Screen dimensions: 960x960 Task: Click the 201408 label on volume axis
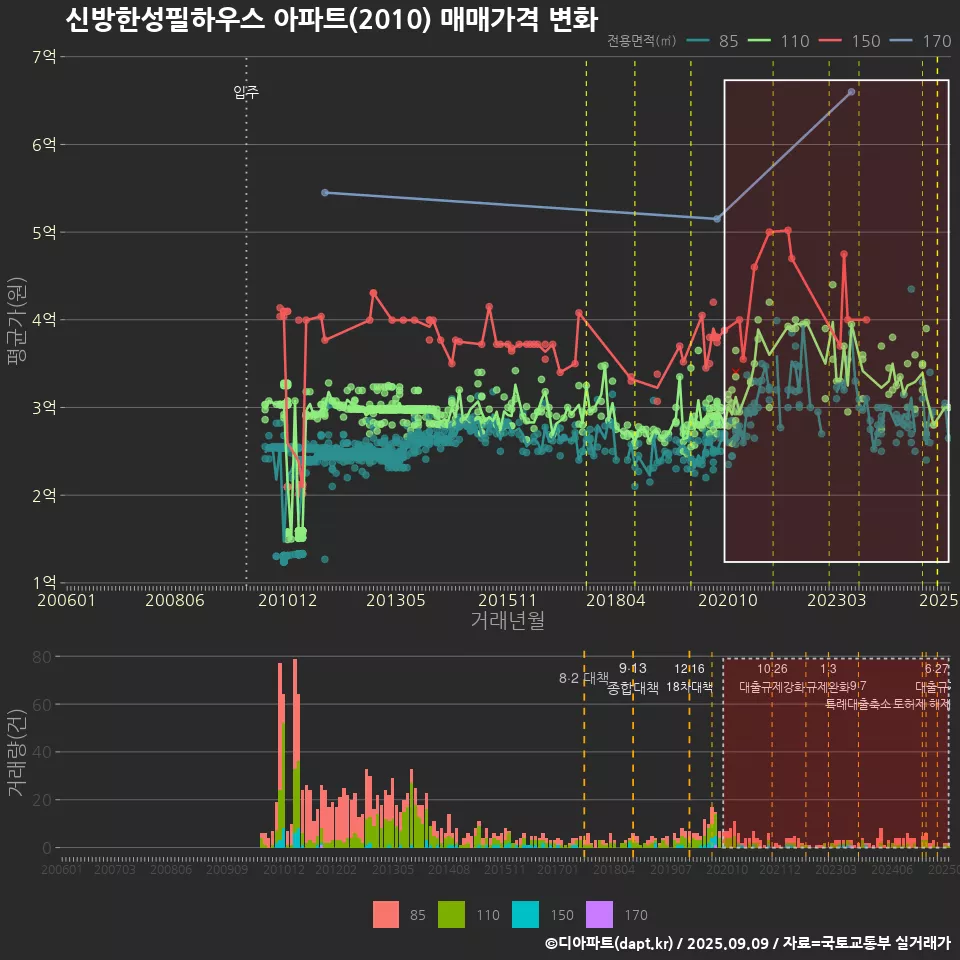coord(449,869)
